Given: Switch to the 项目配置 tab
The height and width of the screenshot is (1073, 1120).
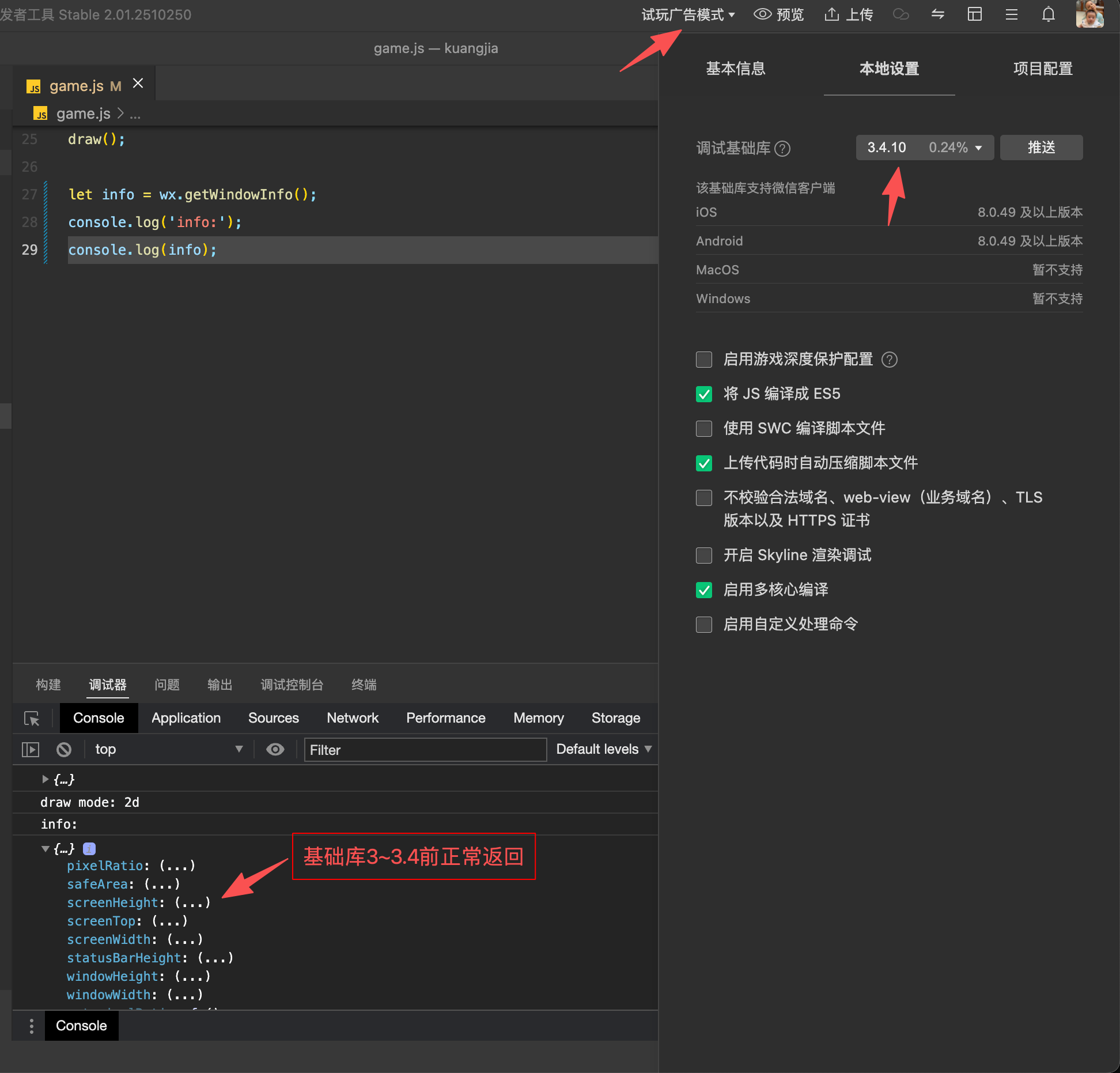Looking at the screenshot, I should 1042,69.
